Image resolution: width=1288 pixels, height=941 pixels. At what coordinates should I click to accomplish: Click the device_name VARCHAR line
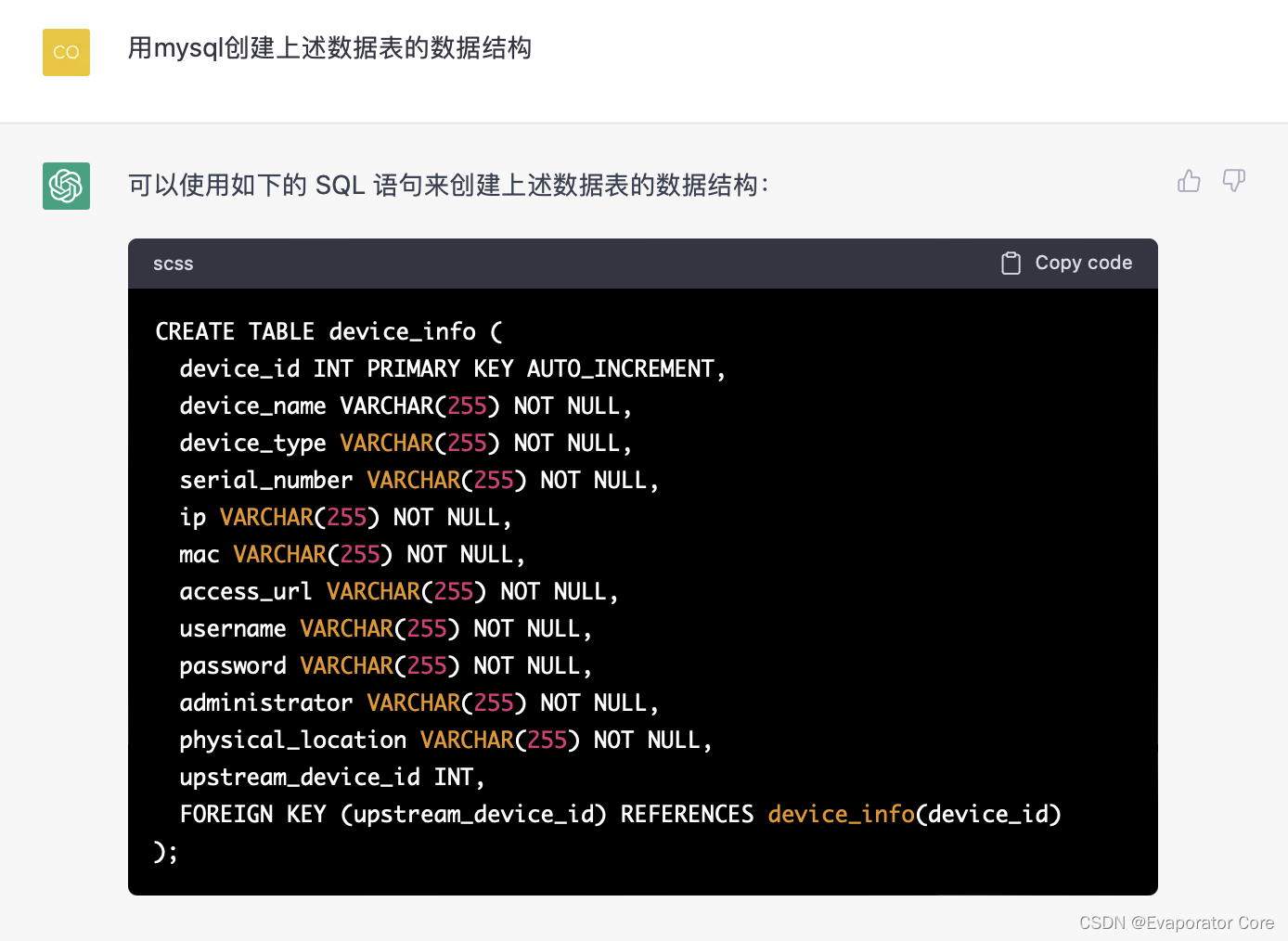coord(405,406)
